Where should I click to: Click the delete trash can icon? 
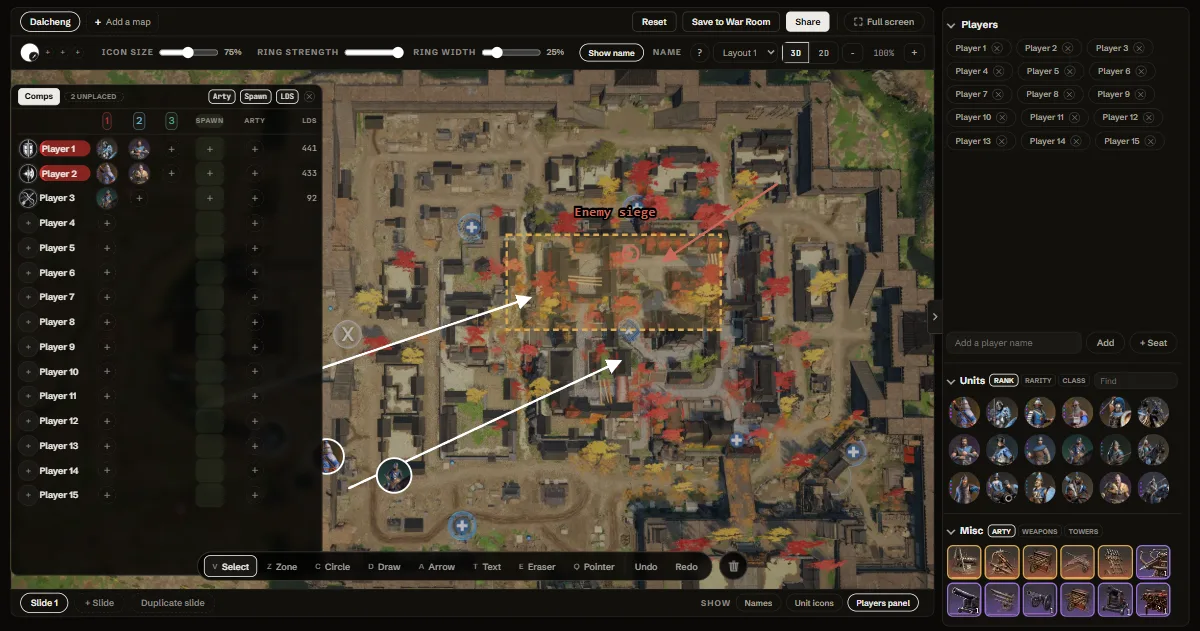pyautogui.click(x=733, y=566)
